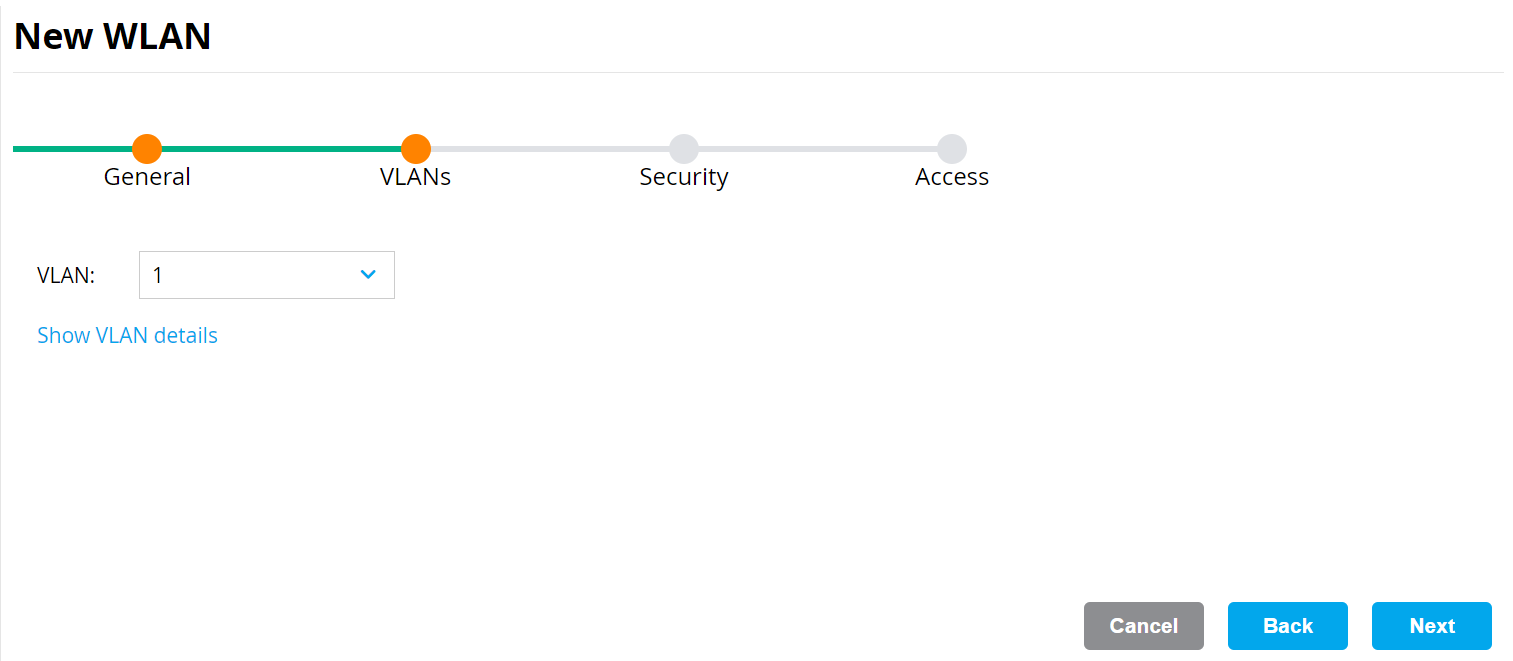
Task: Click green progress line between General and VLANs
Action: pyautogui.click(x=281, y=149)
